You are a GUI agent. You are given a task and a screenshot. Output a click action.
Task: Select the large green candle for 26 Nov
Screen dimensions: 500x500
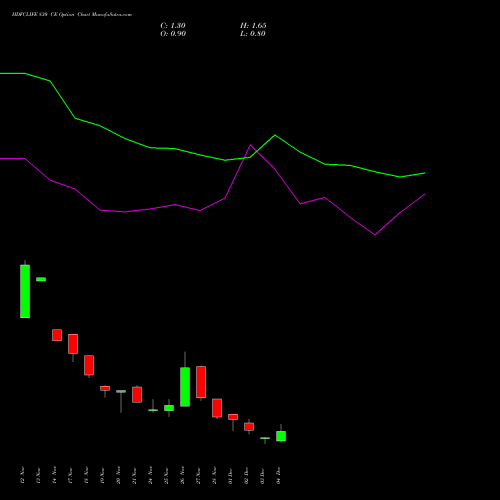[185, 387]
